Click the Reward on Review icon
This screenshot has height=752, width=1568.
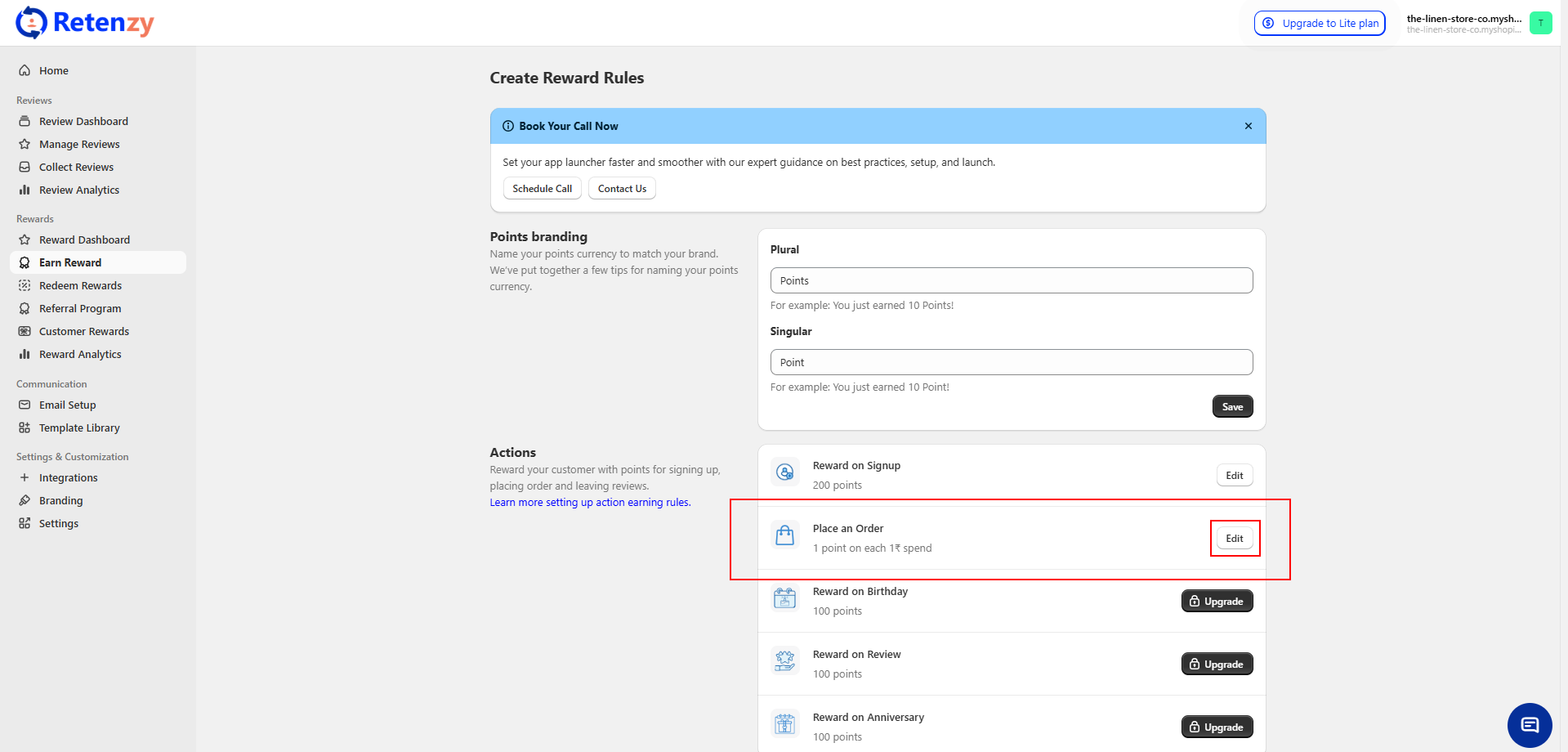coord(784,661)
